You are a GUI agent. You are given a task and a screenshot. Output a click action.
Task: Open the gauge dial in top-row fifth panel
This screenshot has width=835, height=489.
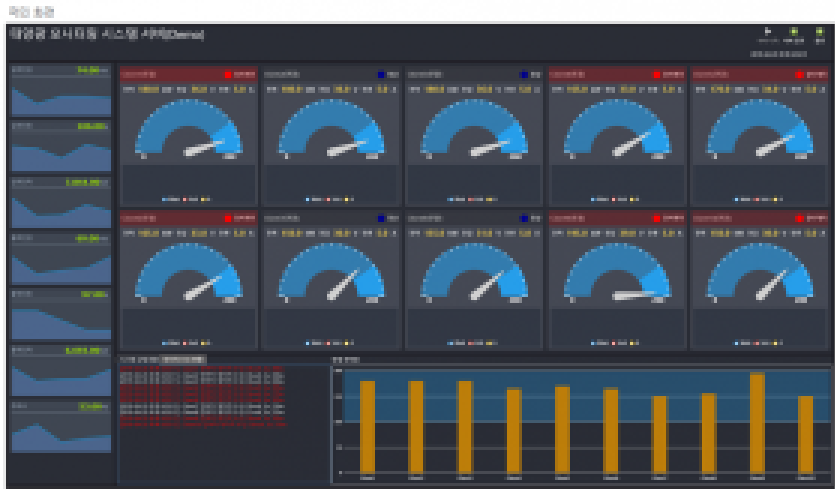759,128
